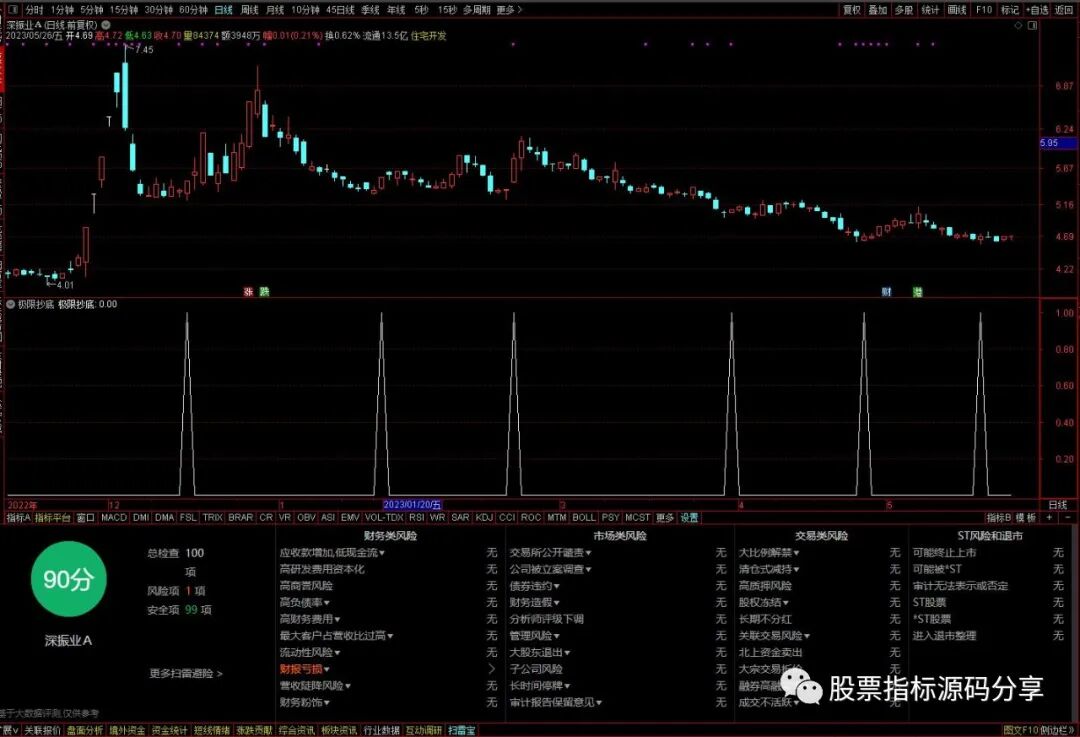Open the 多股 multi-stock view

click(904, 10)
